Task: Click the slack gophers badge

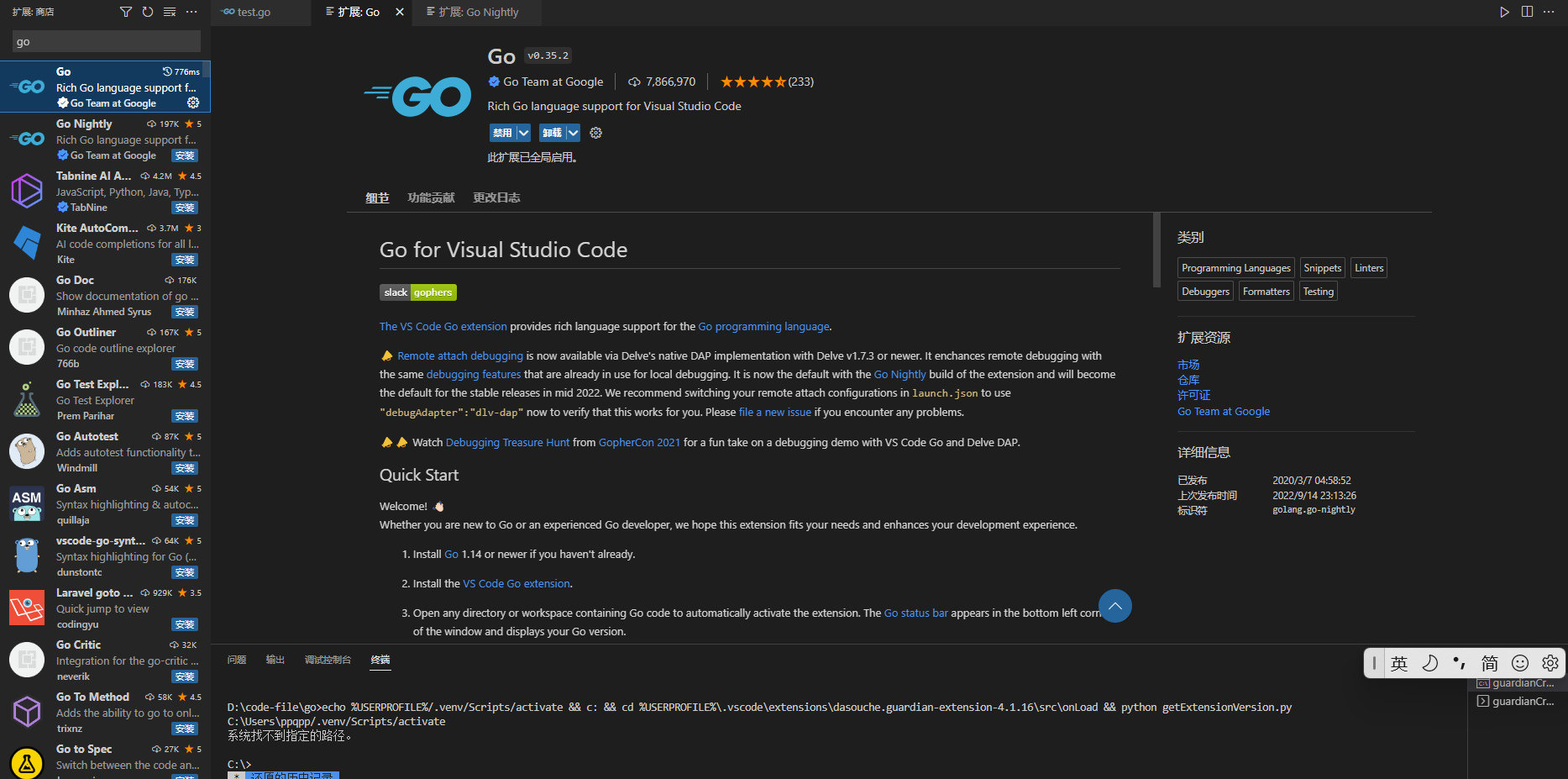Action: [x=418, y=292]
